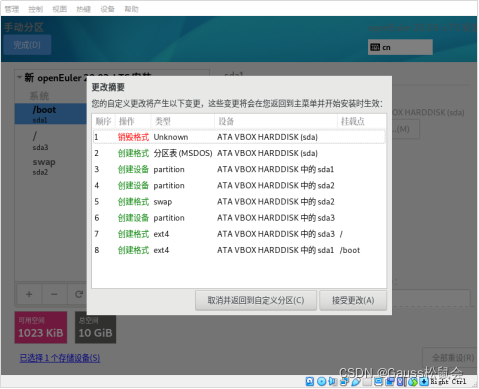The height and width of the screenshot is (389, 479).
Task: Click the minus remove mount point button
Action: click(x=54, y=294)
